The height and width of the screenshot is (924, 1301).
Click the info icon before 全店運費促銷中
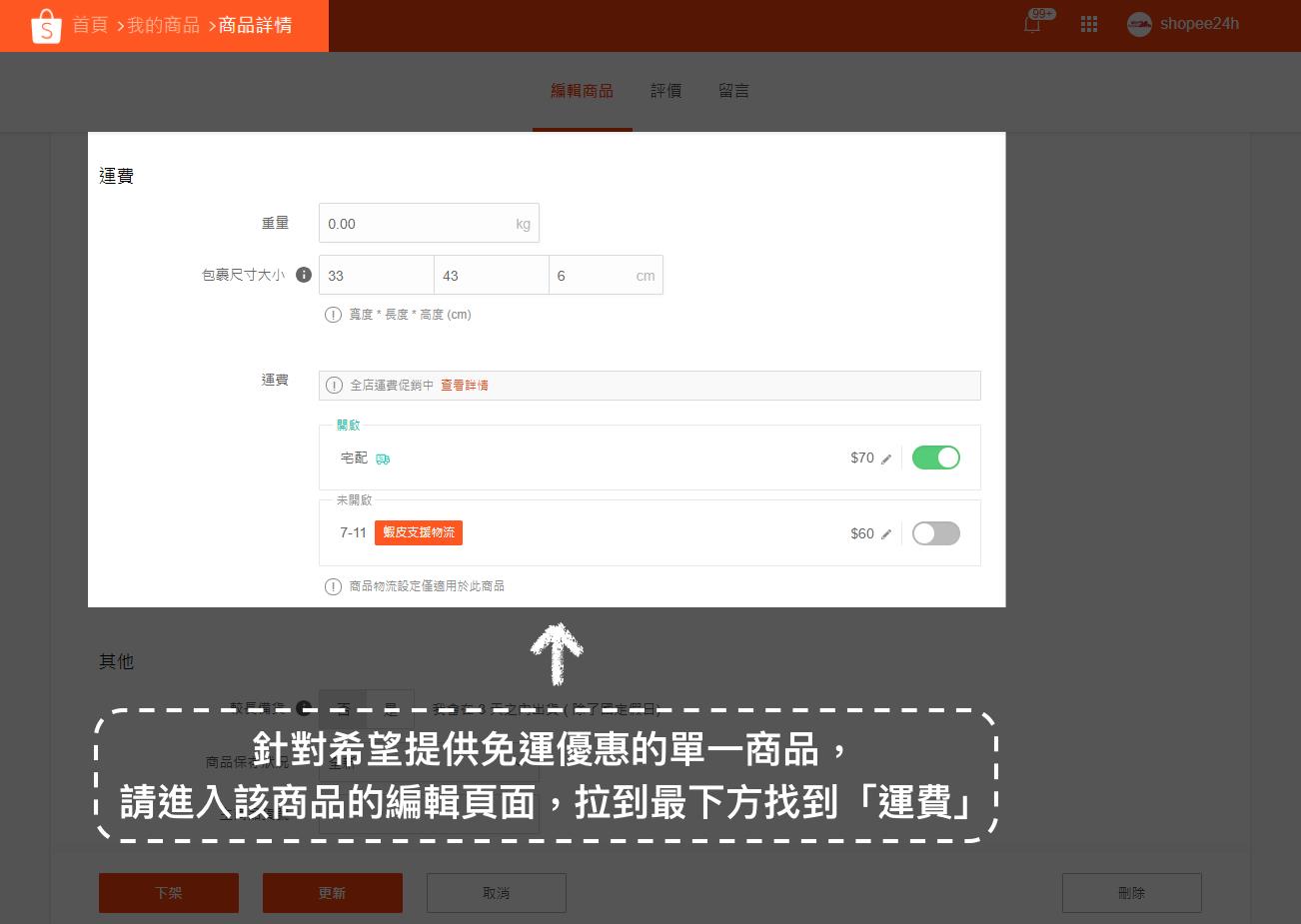click(333, 385)
